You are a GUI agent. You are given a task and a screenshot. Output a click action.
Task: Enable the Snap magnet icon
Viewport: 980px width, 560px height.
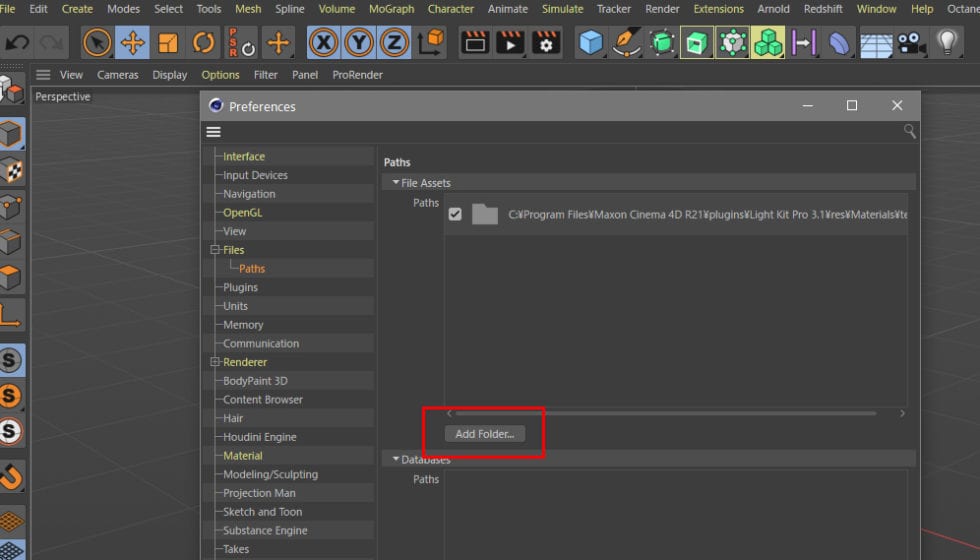[11, 476]
